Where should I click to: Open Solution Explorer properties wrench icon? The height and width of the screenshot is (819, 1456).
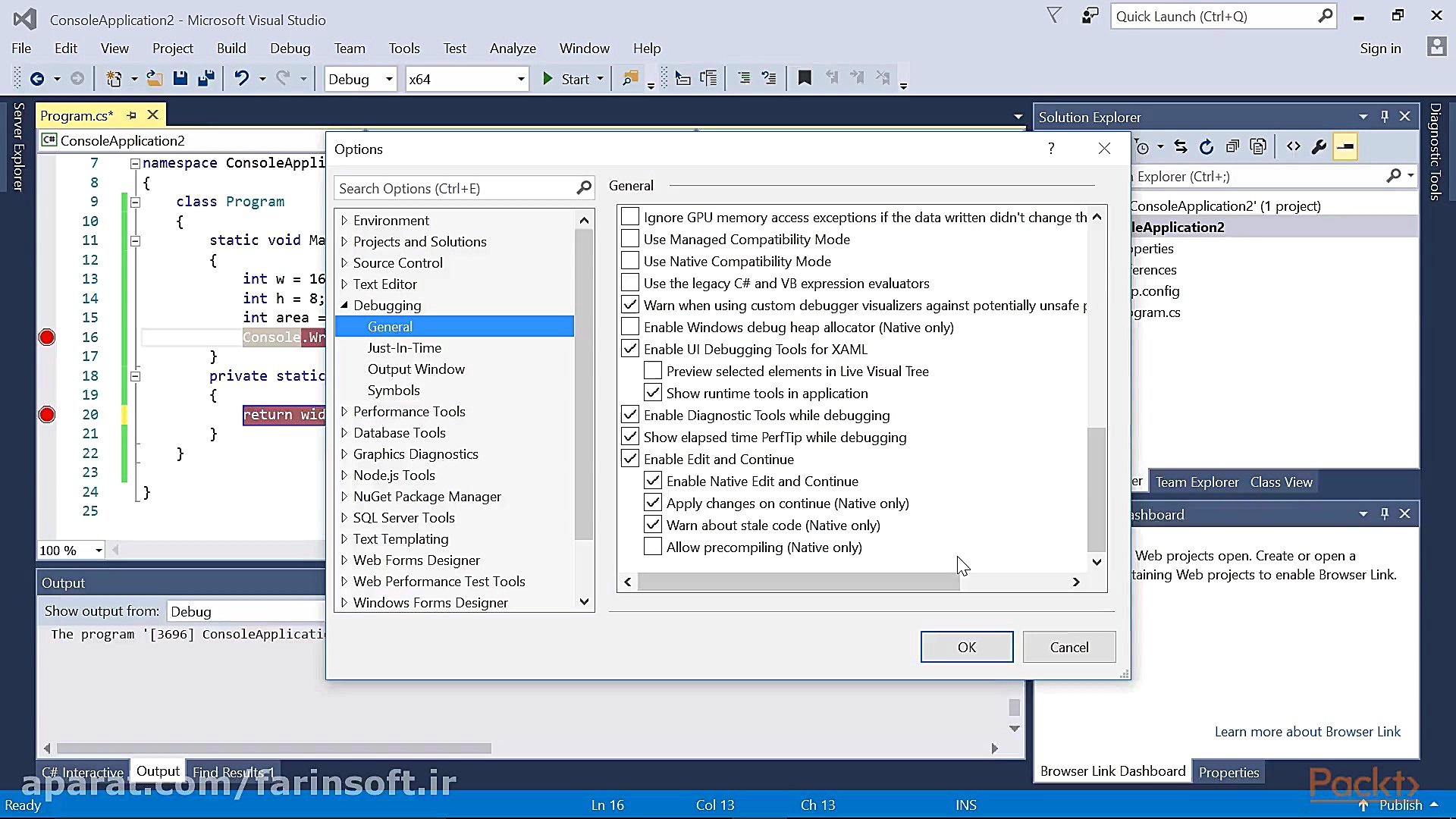(1319, 147)
